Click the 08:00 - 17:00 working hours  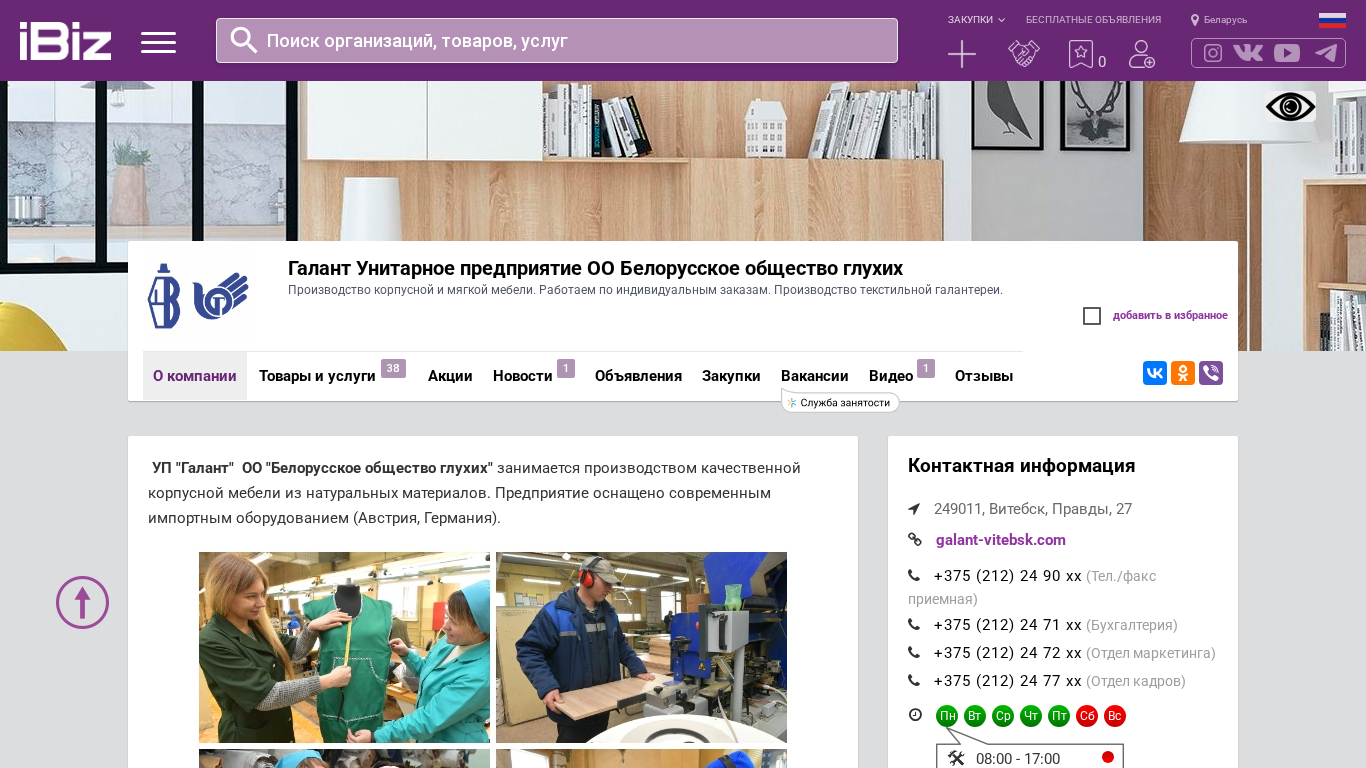coord(1018,759)
